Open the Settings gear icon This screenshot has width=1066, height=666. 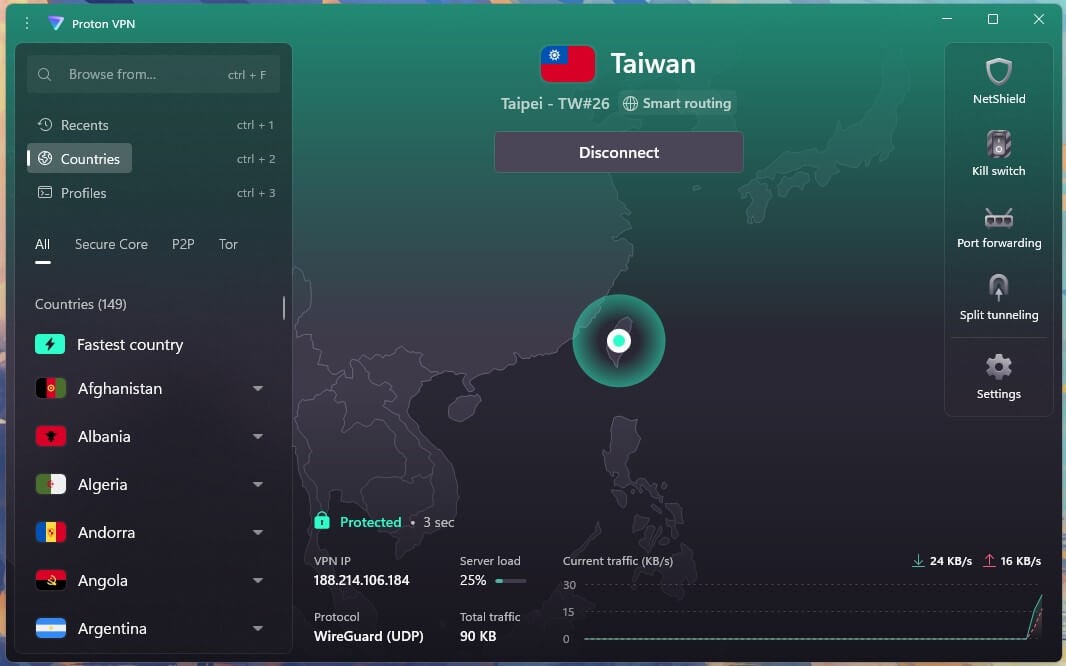click(x=999, y=367)
